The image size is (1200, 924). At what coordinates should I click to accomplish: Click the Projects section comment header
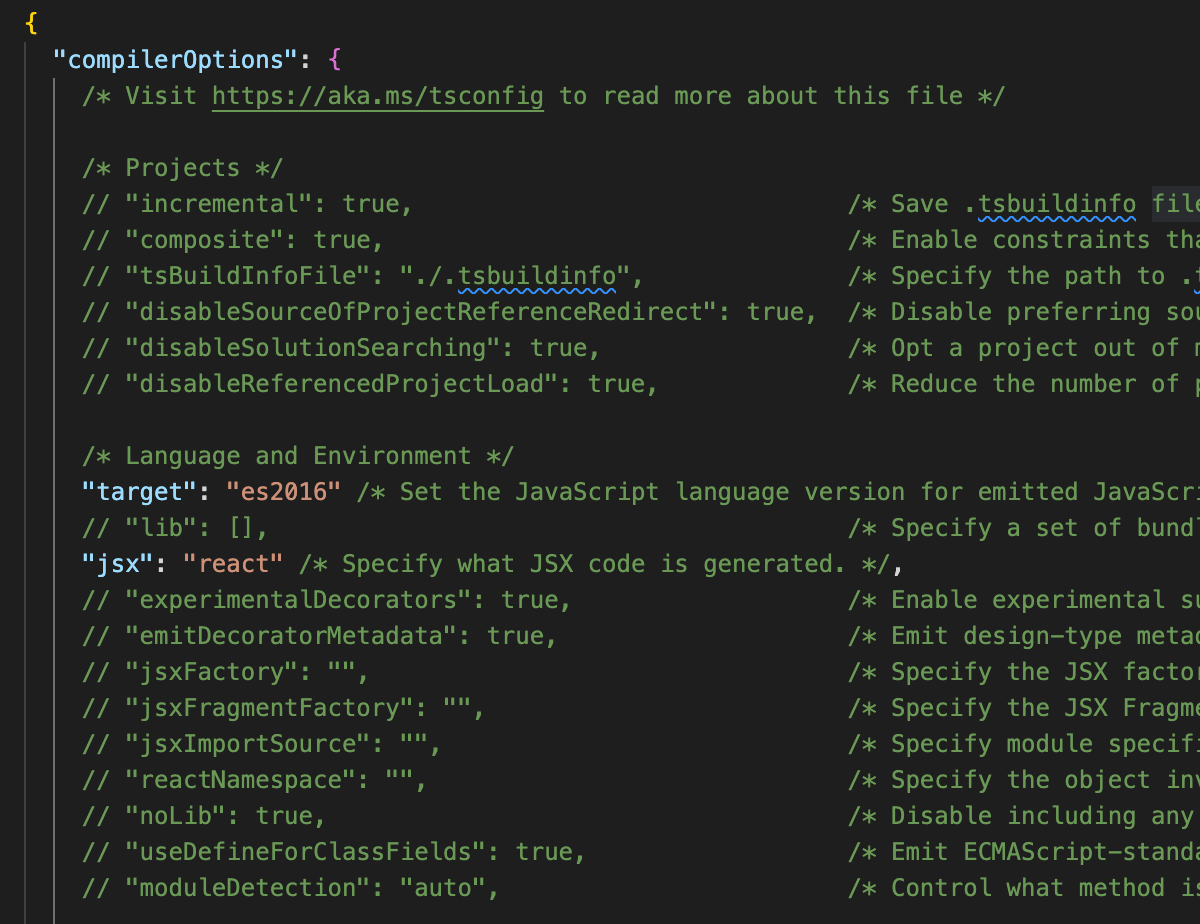pos(181,167)
